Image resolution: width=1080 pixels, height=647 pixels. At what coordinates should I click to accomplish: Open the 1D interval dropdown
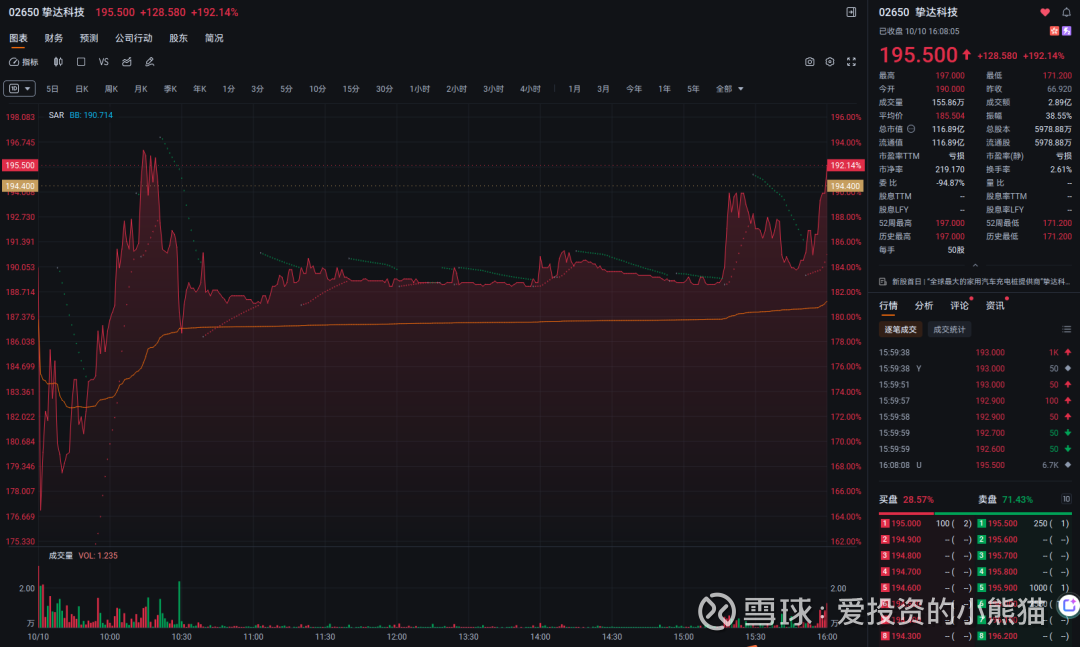tap(19, 89)
